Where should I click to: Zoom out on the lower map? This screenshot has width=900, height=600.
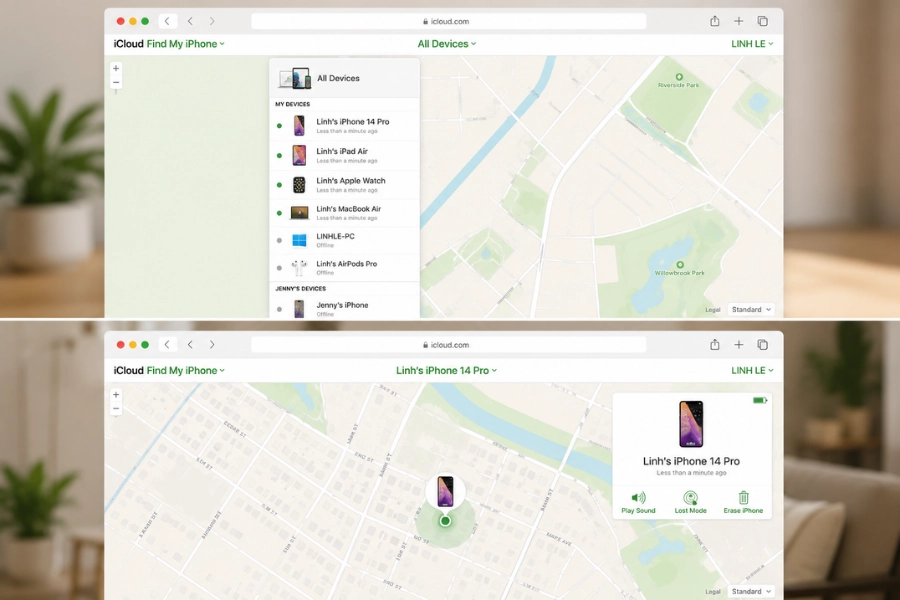click(x=116, y=409)
